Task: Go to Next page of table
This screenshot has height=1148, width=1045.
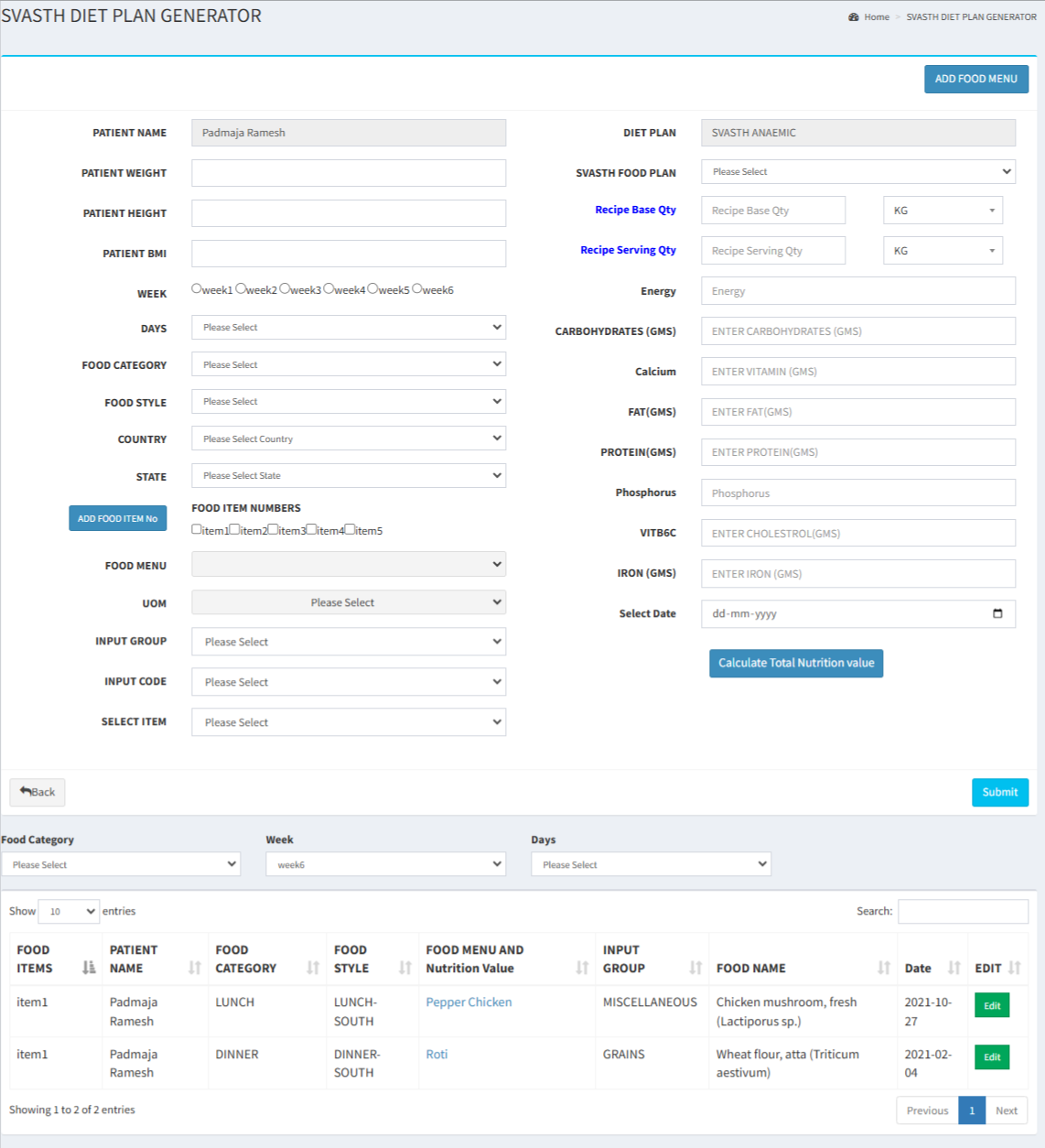Action: (x=1007, y=1110)
